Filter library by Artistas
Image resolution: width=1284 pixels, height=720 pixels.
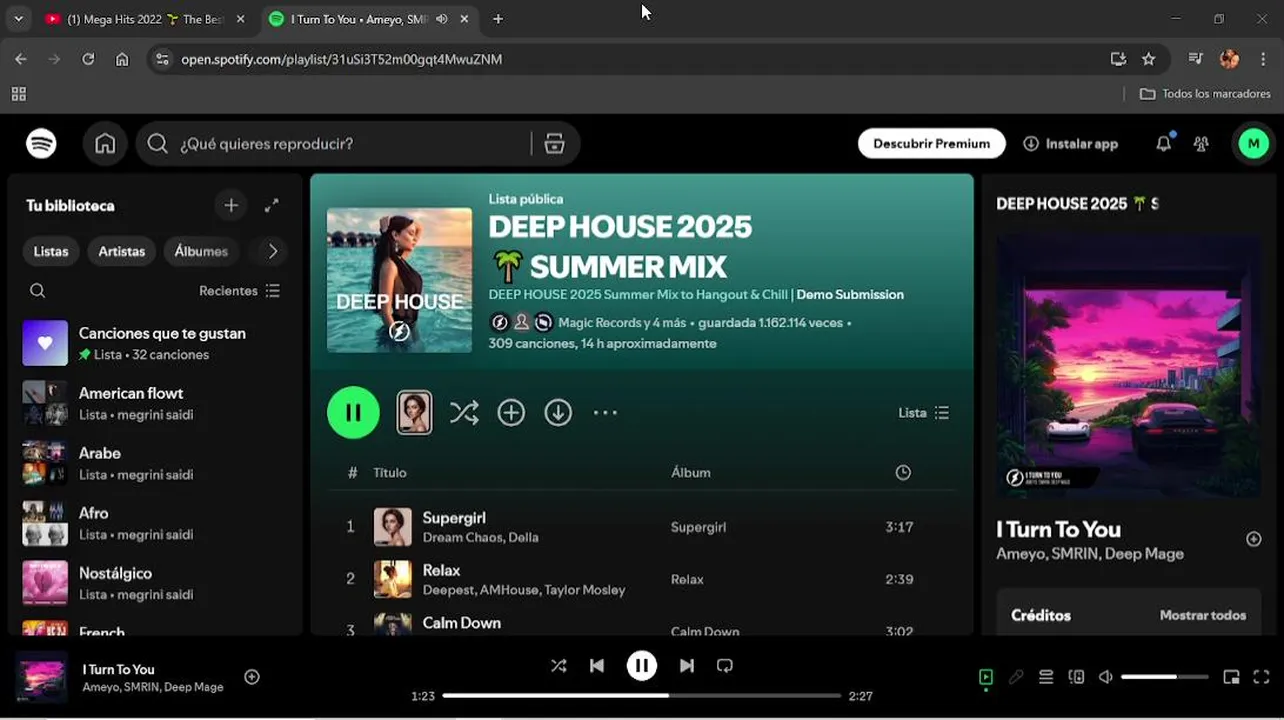pyautogui.click(x=122, y=251)
